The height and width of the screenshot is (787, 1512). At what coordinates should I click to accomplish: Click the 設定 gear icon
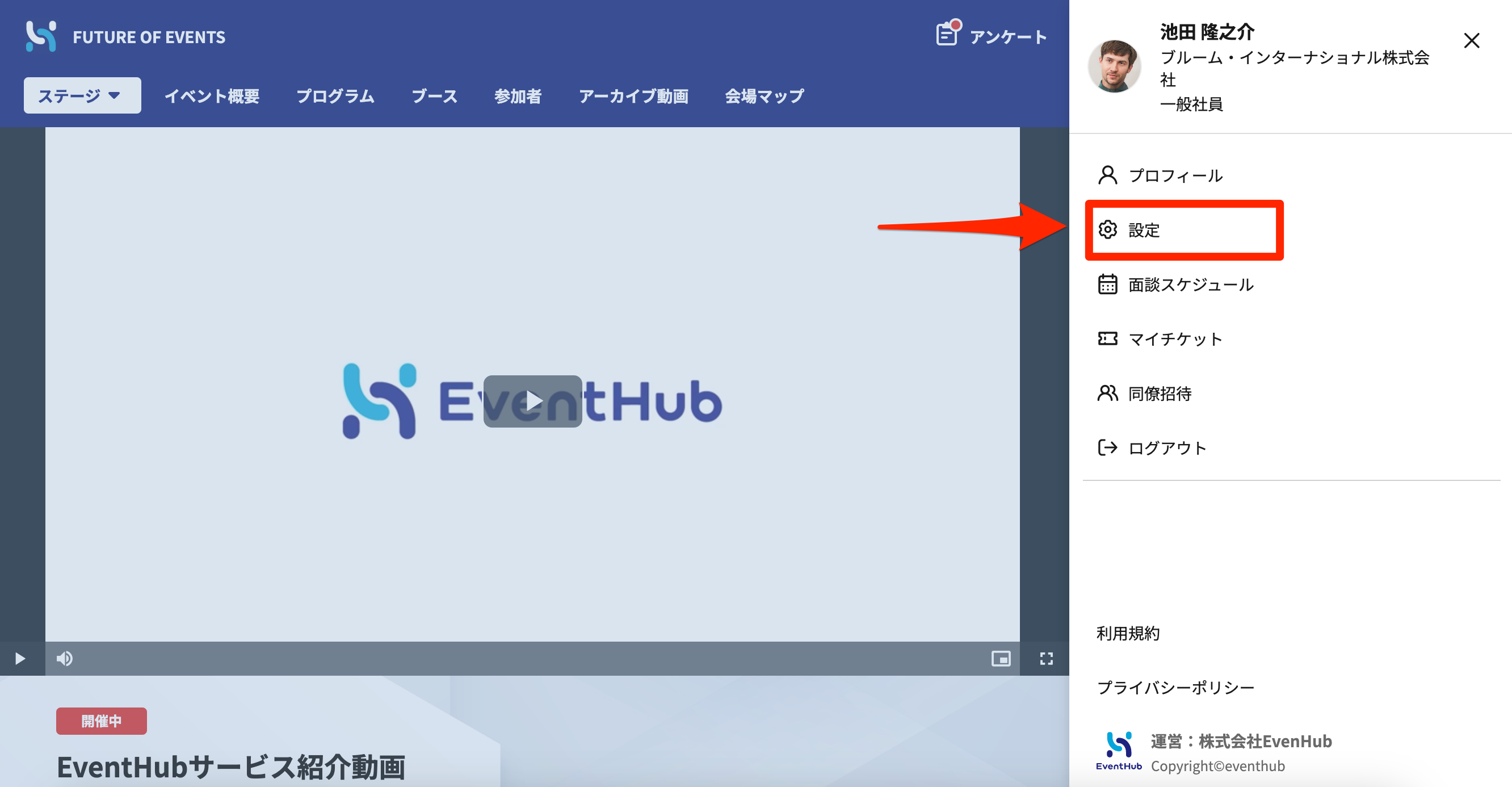[1107, 229]
